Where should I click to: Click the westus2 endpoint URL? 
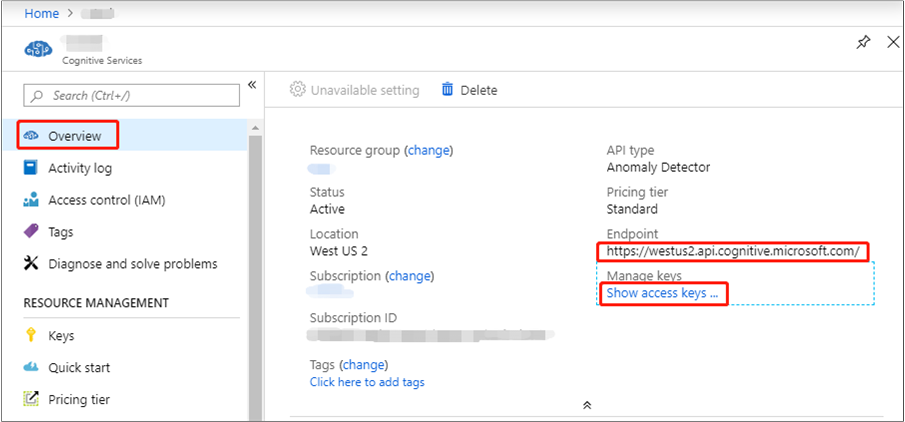(x=733, y=252)
